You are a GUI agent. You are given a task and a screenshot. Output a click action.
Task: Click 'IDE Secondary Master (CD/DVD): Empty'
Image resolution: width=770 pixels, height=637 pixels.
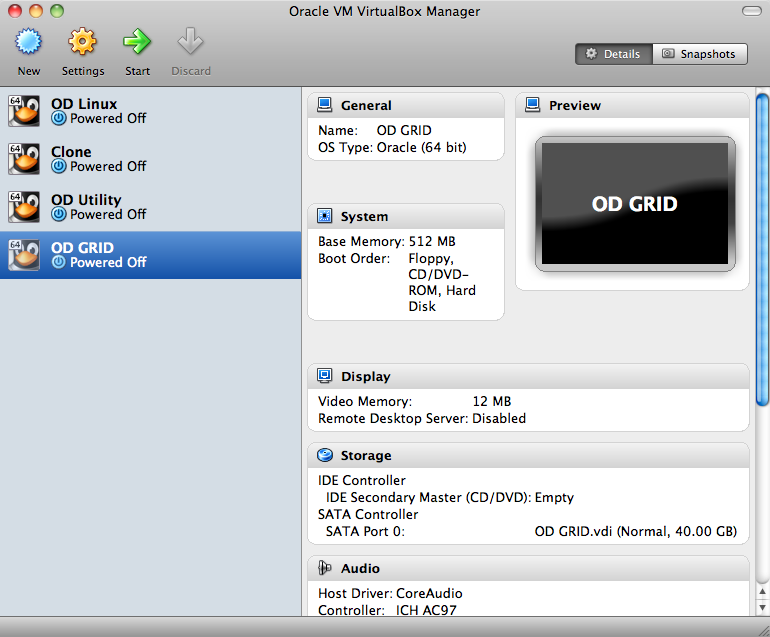tap(450, 498)
